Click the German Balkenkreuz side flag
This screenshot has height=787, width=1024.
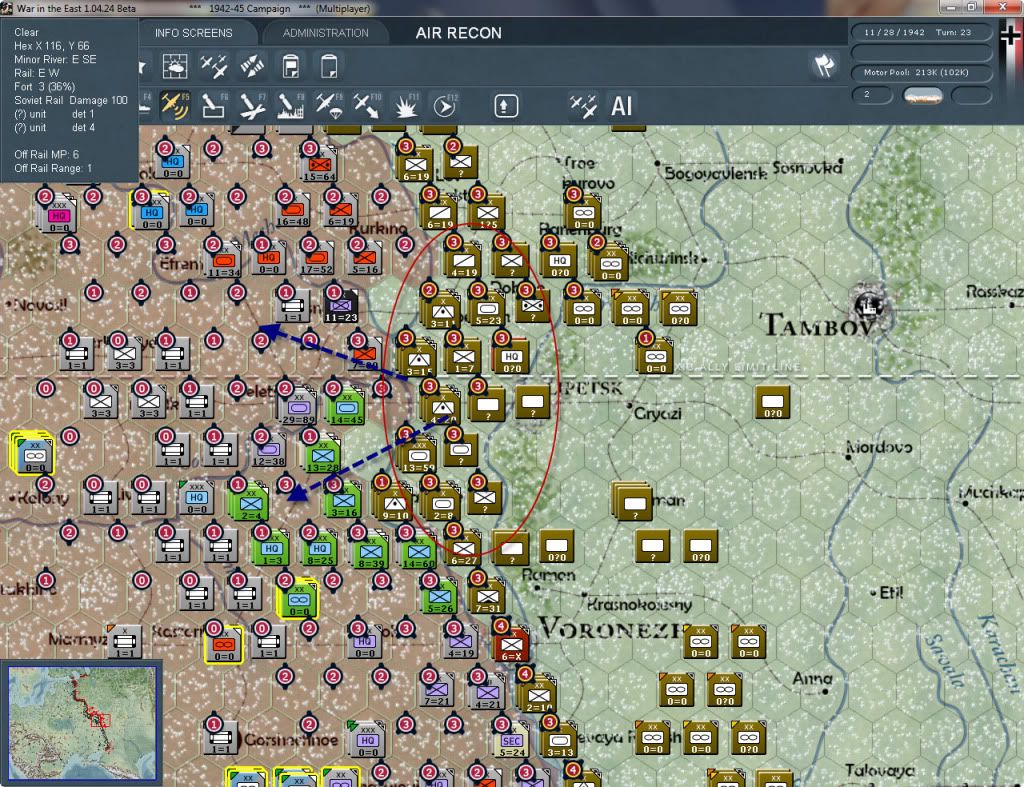[1010, 35]
